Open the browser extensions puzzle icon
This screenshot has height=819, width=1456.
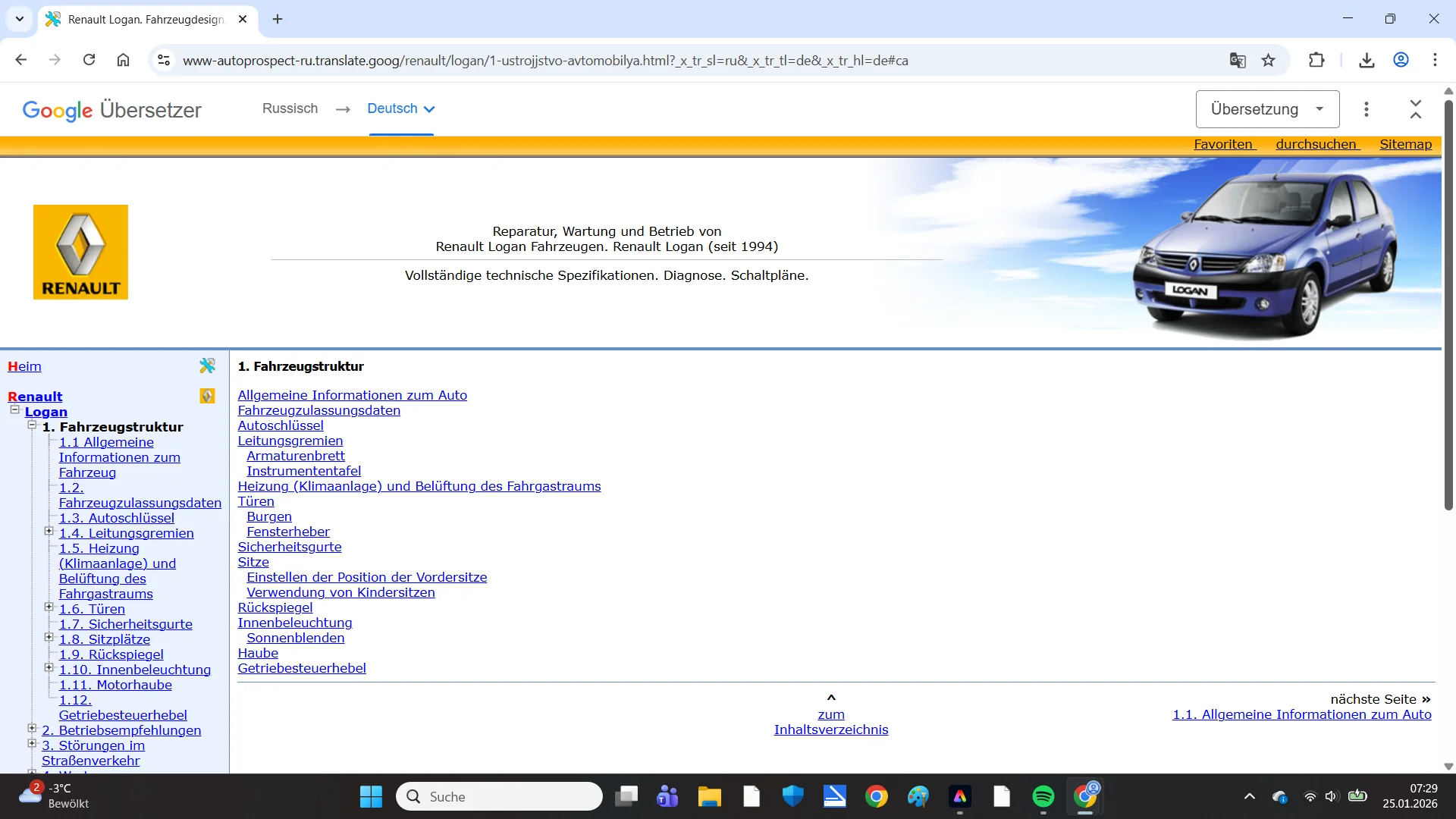[1316, 61]
